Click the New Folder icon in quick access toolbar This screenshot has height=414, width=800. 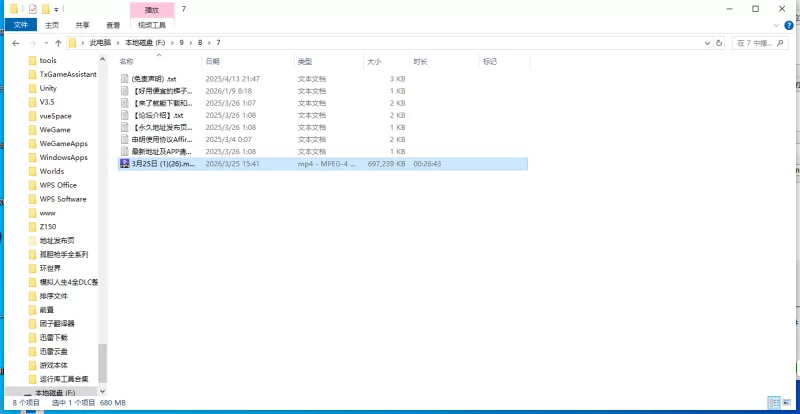45,9
